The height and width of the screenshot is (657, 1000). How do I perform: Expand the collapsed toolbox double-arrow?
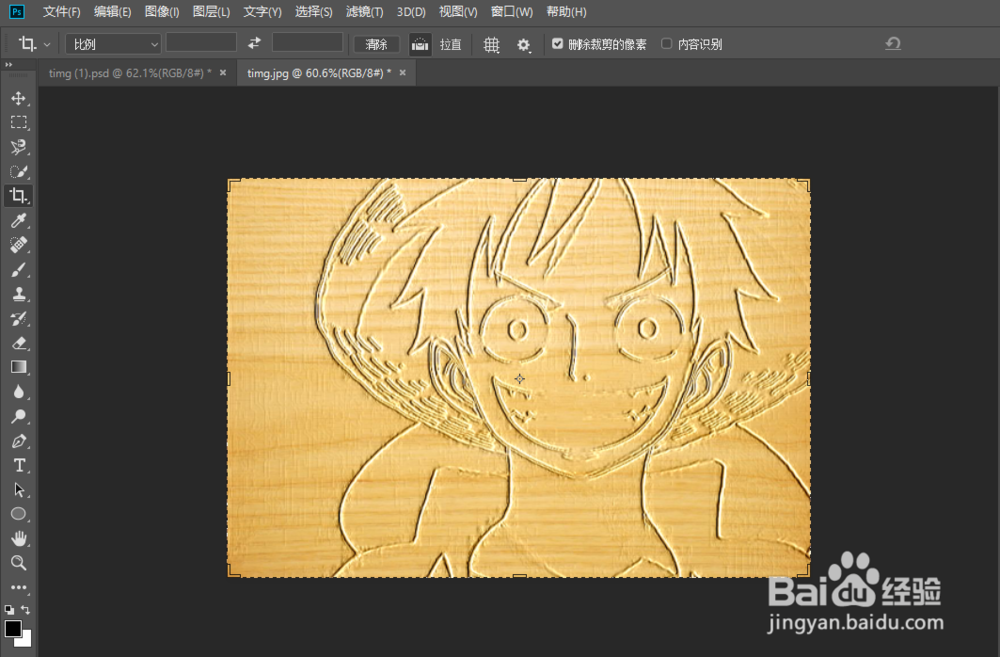click(8, 64)
